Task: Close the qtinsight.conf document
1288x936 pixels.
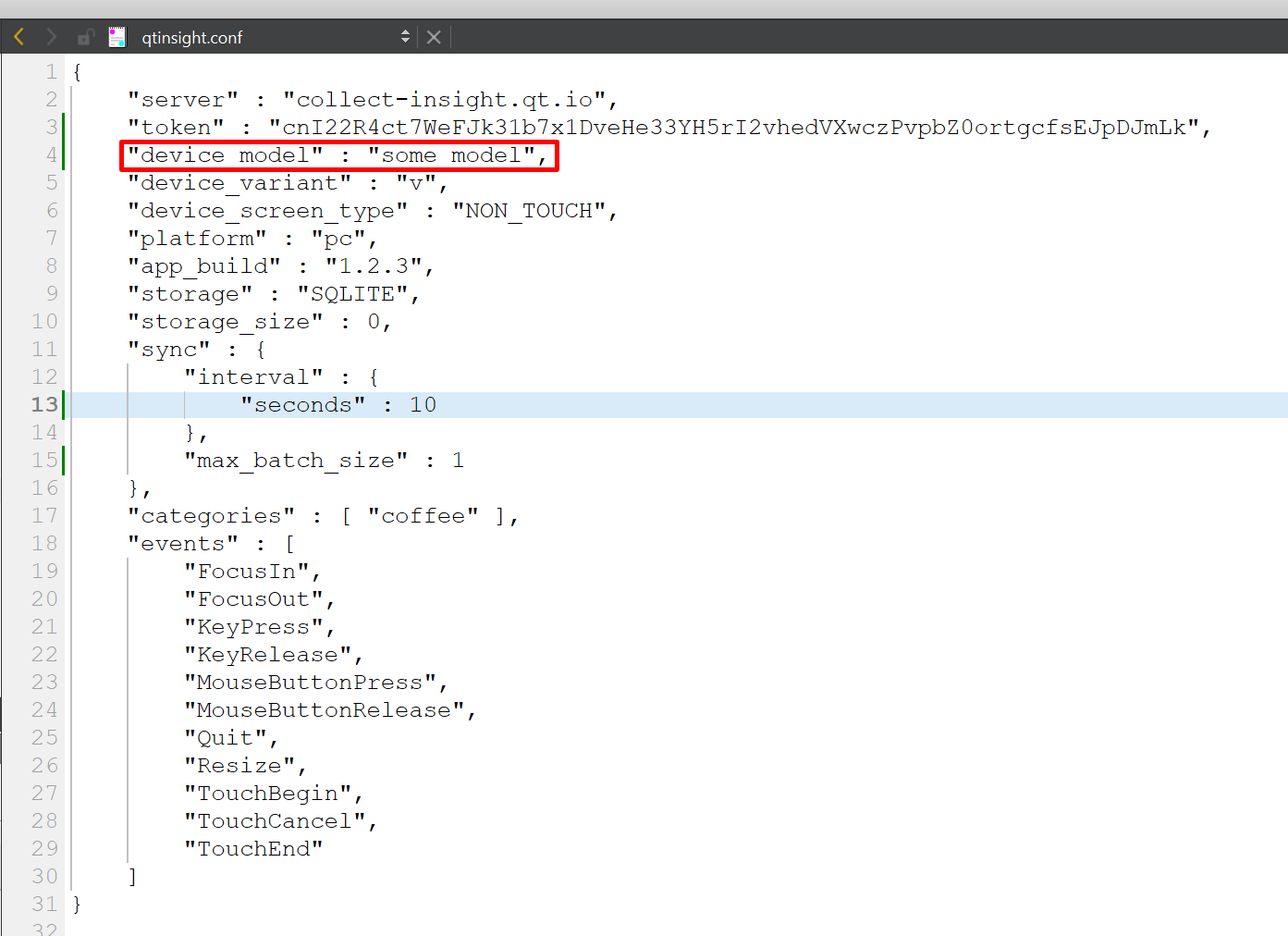Action: tap(434, 37)
